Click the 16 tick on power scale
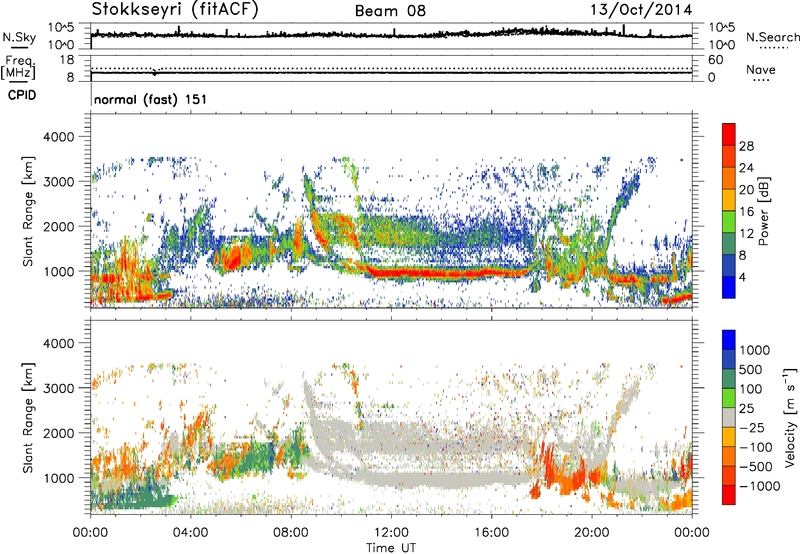The image size is (800, 554). (x=746, y=212)
